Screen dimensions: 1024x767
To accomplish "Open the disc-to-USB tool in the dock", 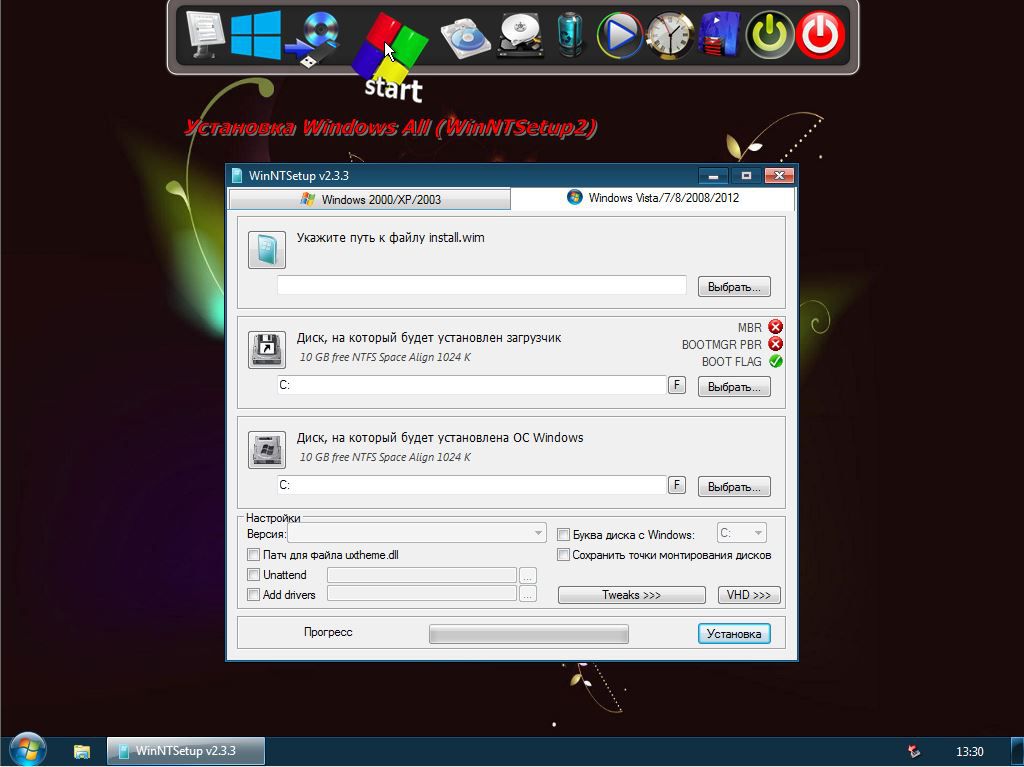I will 314,39.
